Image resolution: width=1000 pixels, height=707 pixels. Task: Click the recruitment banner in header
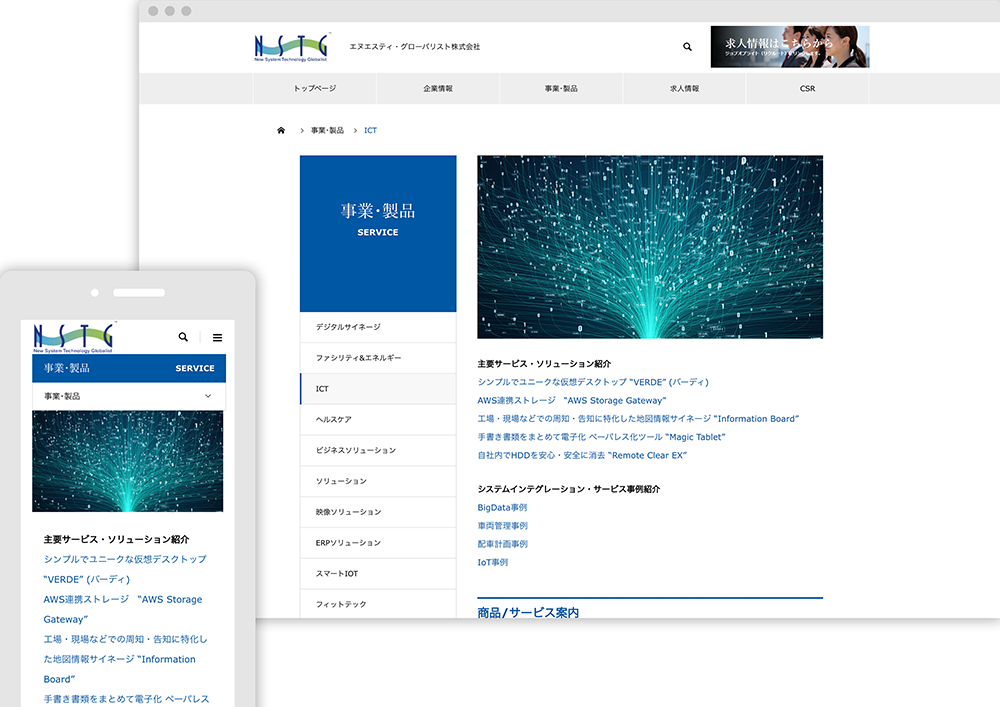coord(789,47)
